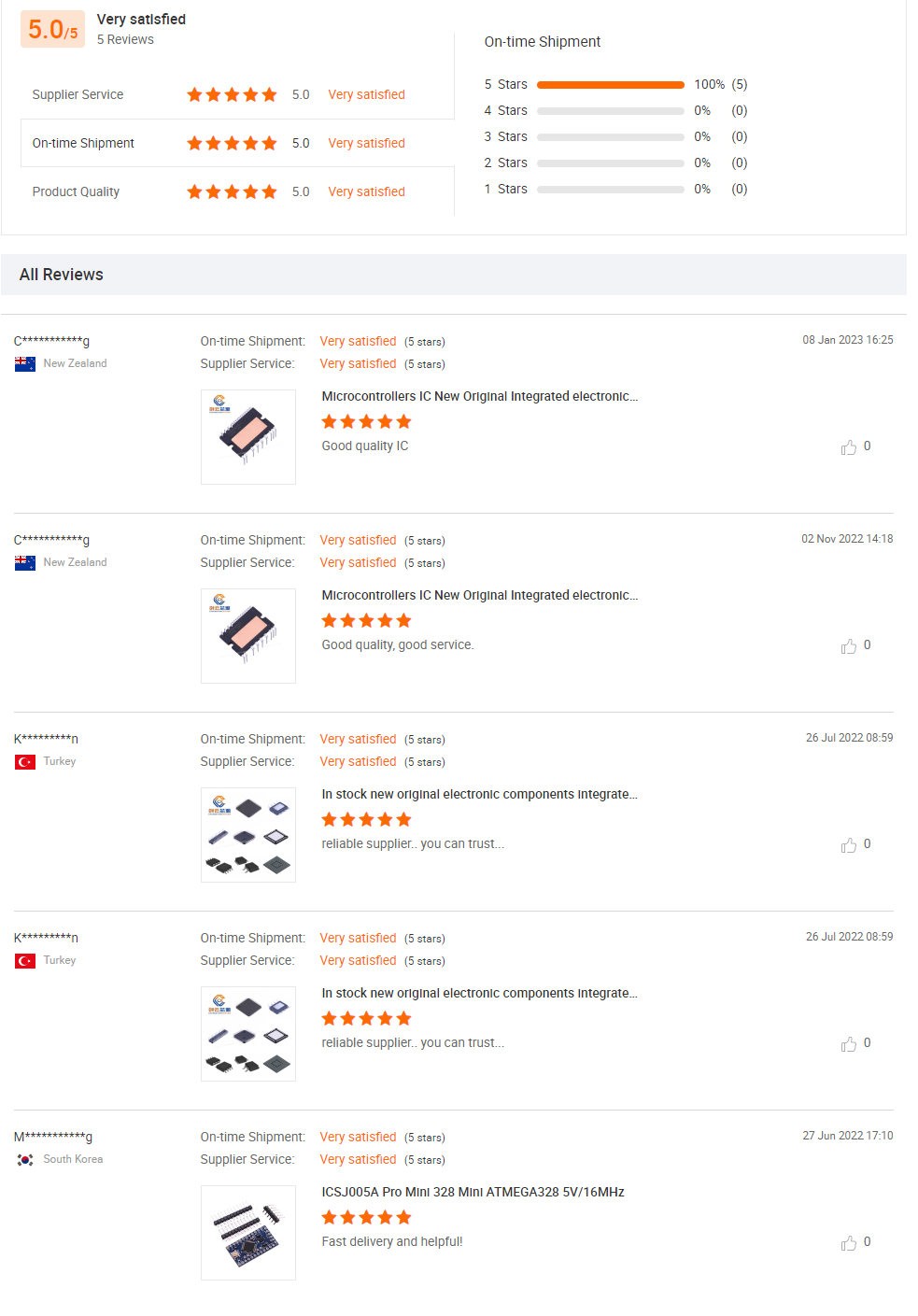Like the first Turkey review (26 Jul 2022)
918x1316 pixels.
point(849,845)
